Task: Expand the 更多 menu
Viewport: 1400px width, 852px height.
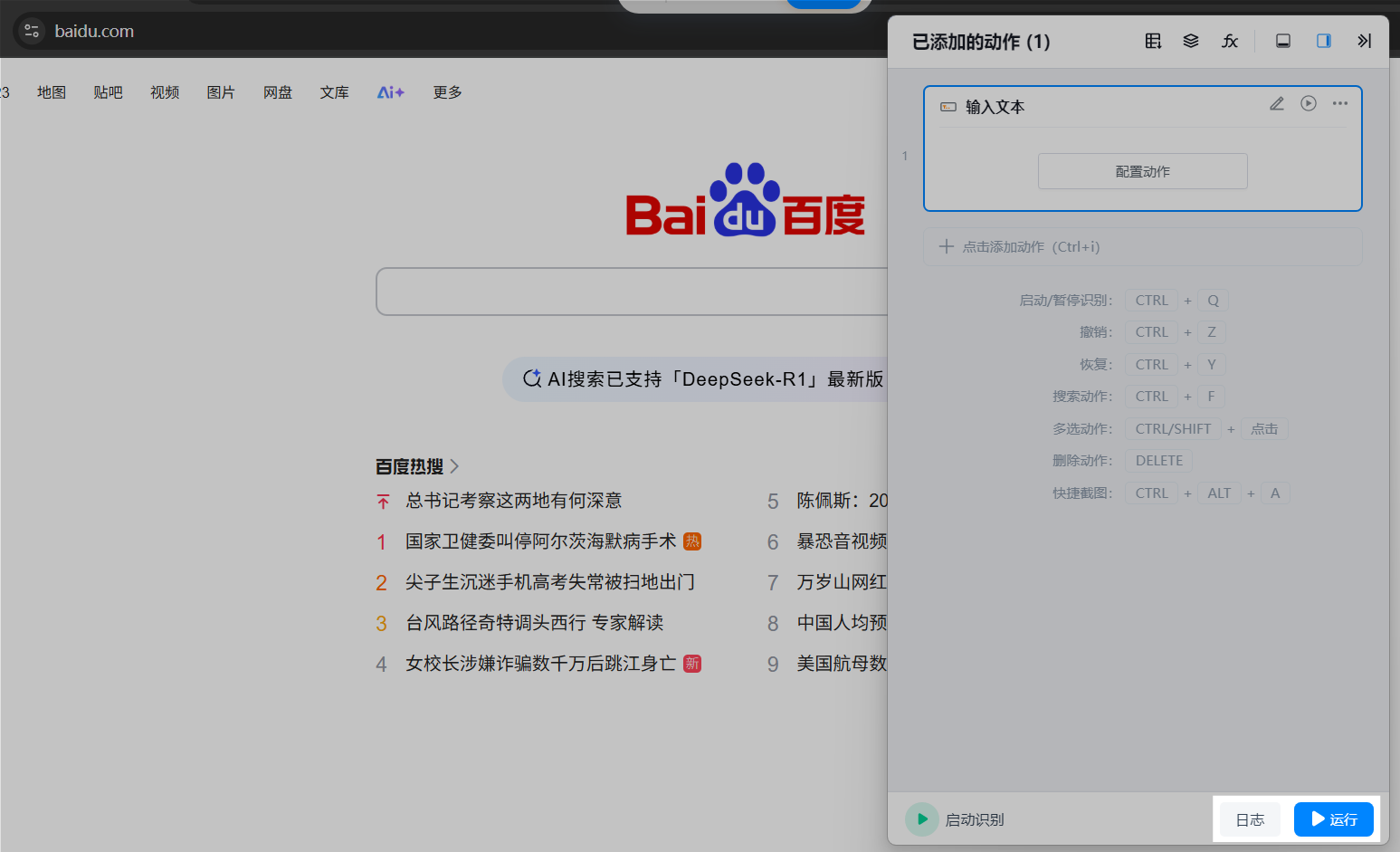Action: [447, 92]
